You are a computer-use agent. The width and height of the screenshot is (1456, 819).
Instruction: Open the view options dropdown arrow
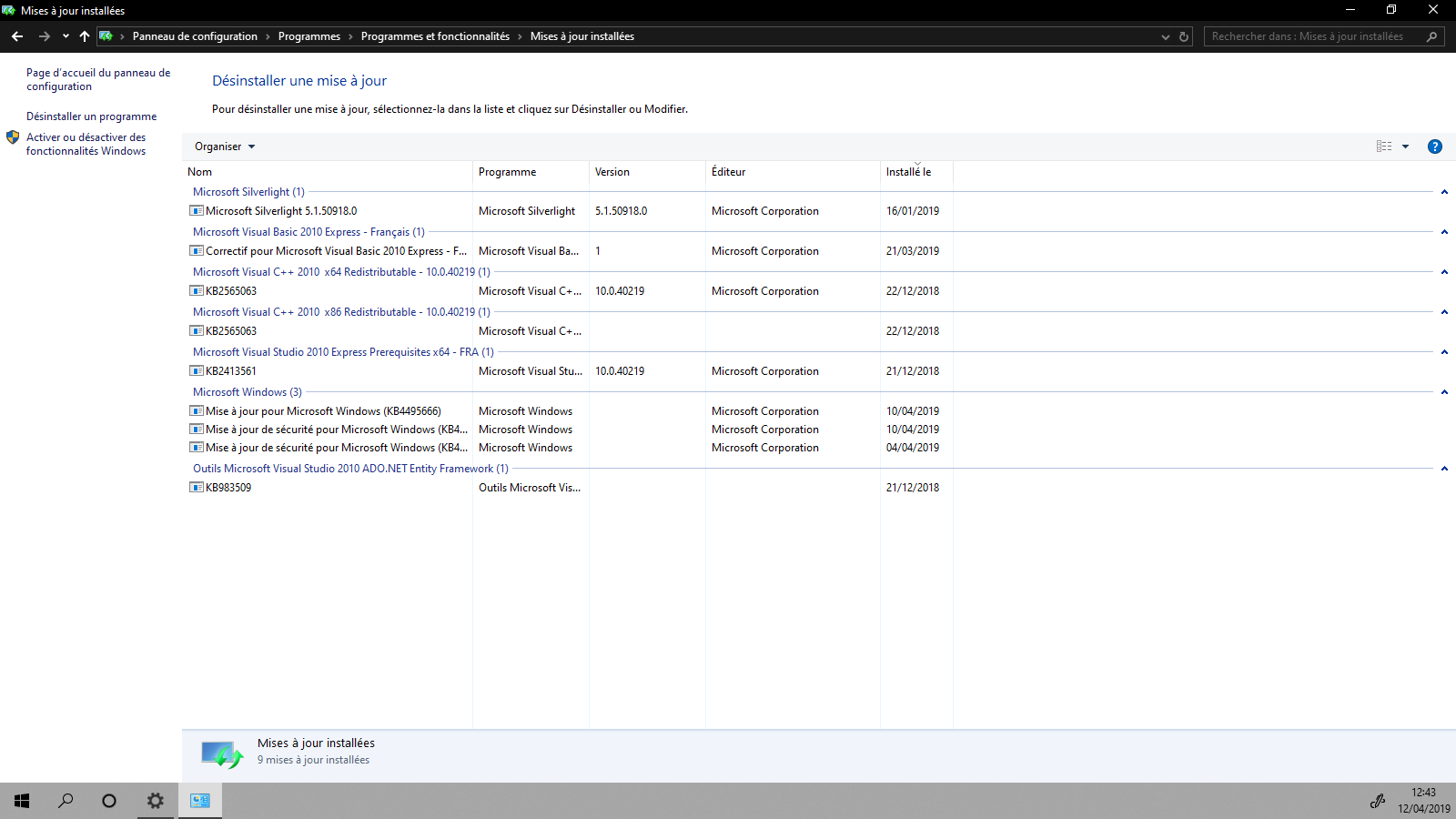coord(1405,147)
